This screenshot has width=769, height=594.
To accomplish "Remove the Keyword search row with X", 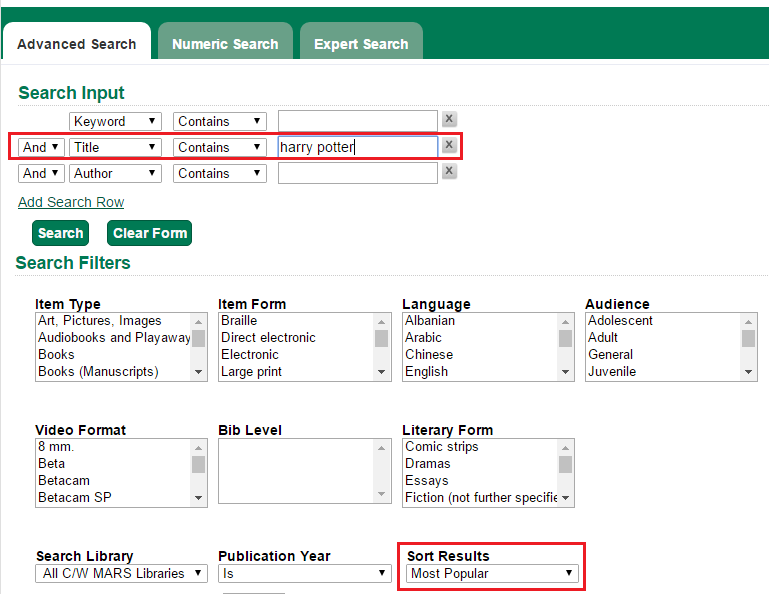I will [x=449, y=120].
